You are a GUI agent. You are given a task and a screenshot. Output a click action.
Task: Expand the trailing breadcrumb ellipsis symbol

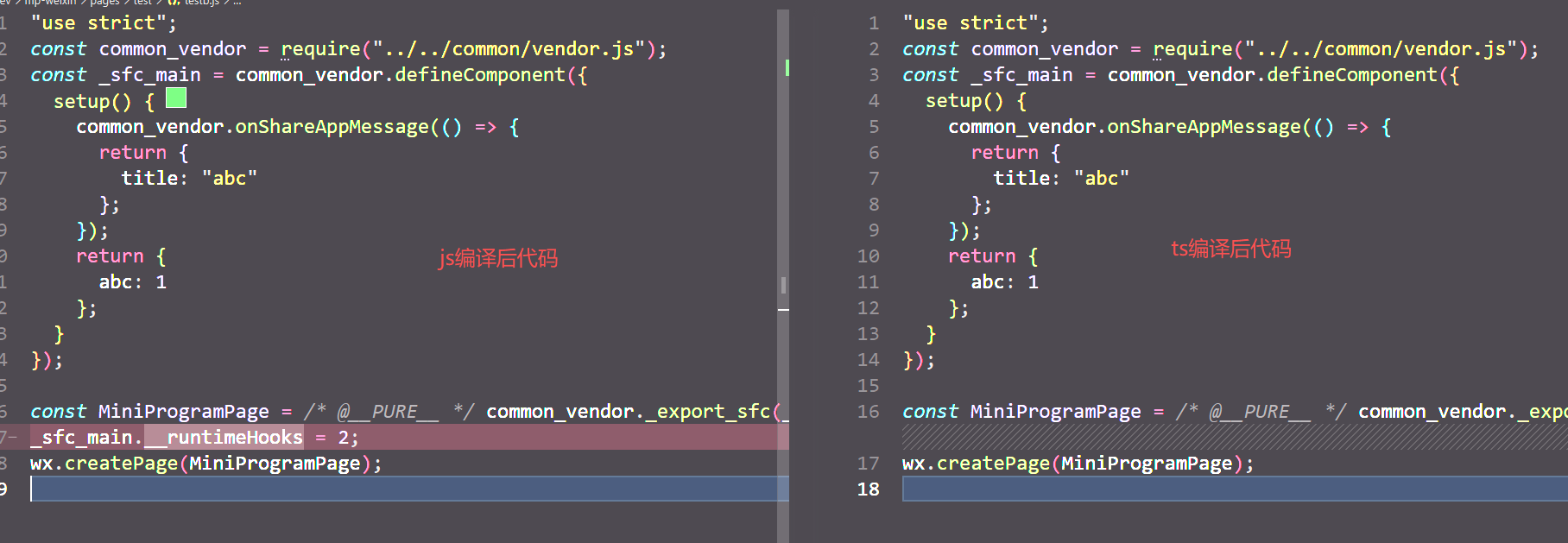click(x=237, y=3)
